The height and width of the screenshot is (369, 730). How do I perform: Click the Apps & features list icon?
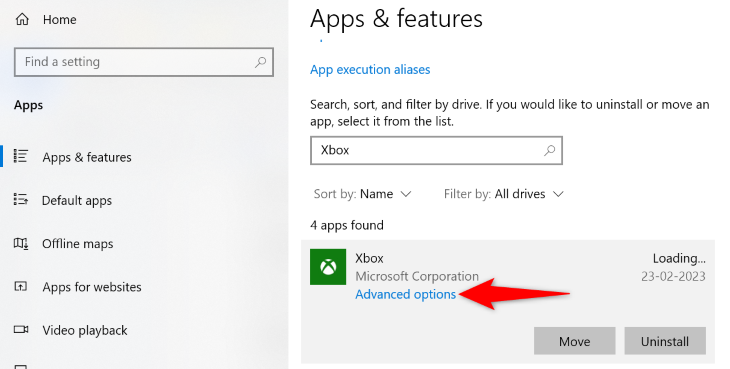point(21,156)
